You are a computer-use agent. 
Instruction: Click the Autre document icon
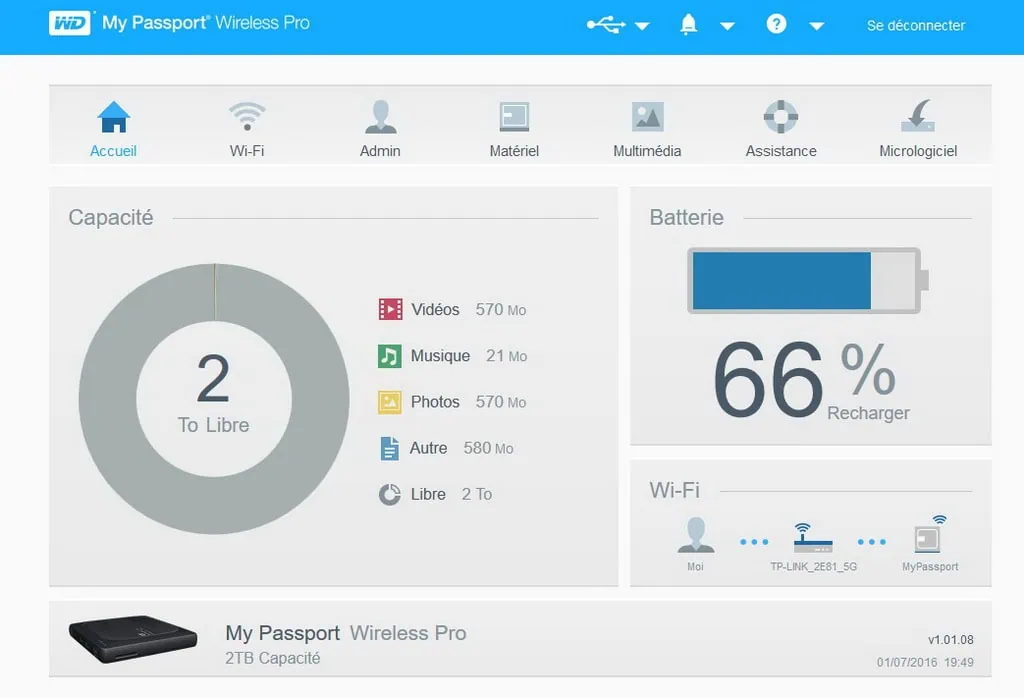(390, 448)
